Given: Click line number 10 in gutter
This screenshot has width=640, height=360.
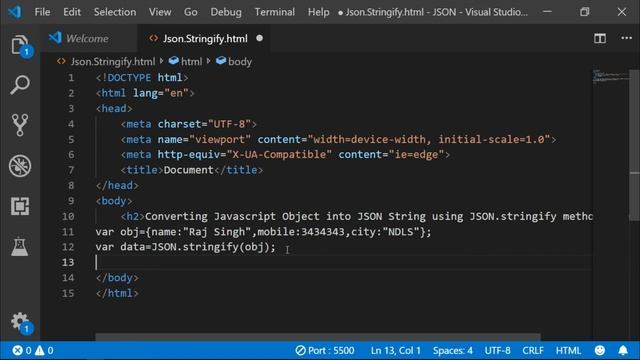Looking at the screenshot, I should [68, 216].
